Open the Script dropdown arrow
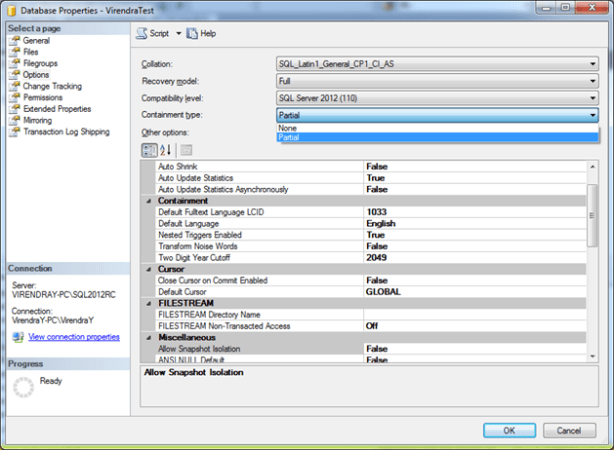 pyautogui.click(x=178, y=33)
